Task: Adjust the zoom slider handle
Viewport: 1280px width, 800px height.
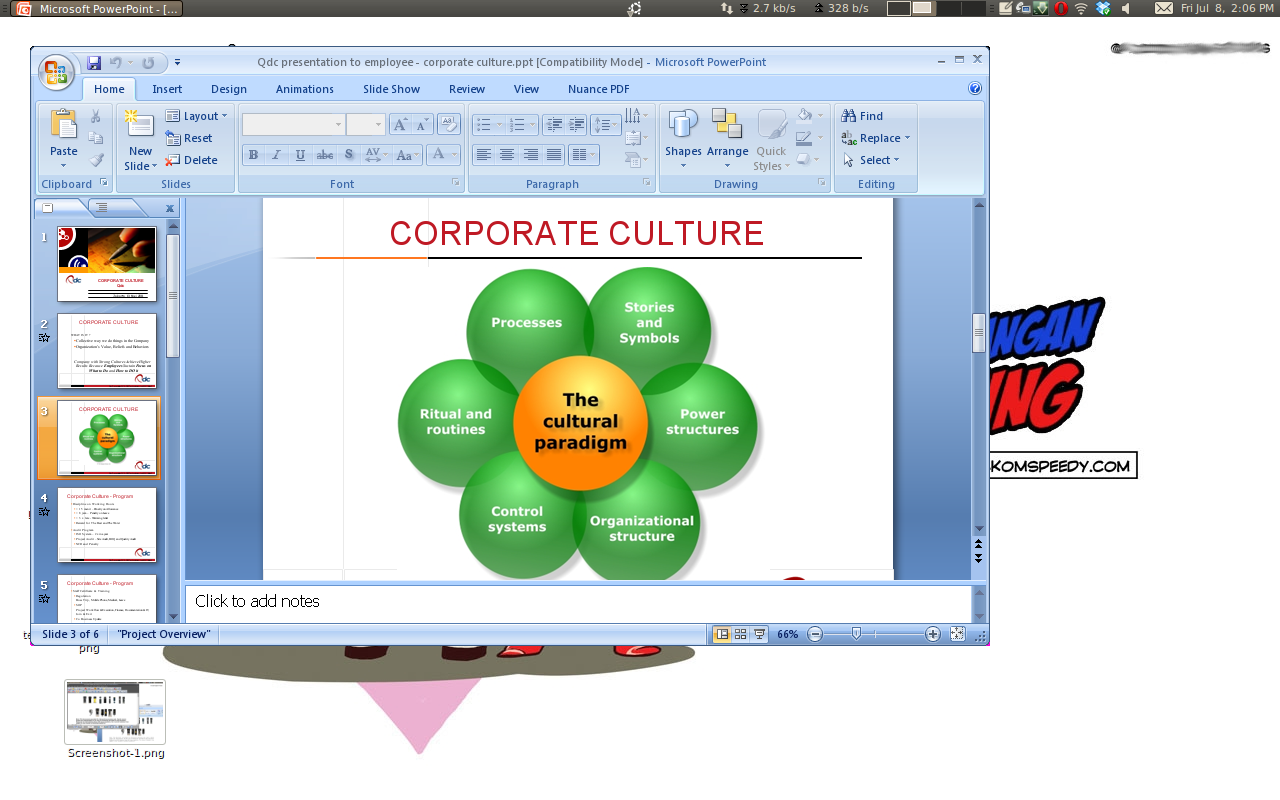Action: coord(856,634)
